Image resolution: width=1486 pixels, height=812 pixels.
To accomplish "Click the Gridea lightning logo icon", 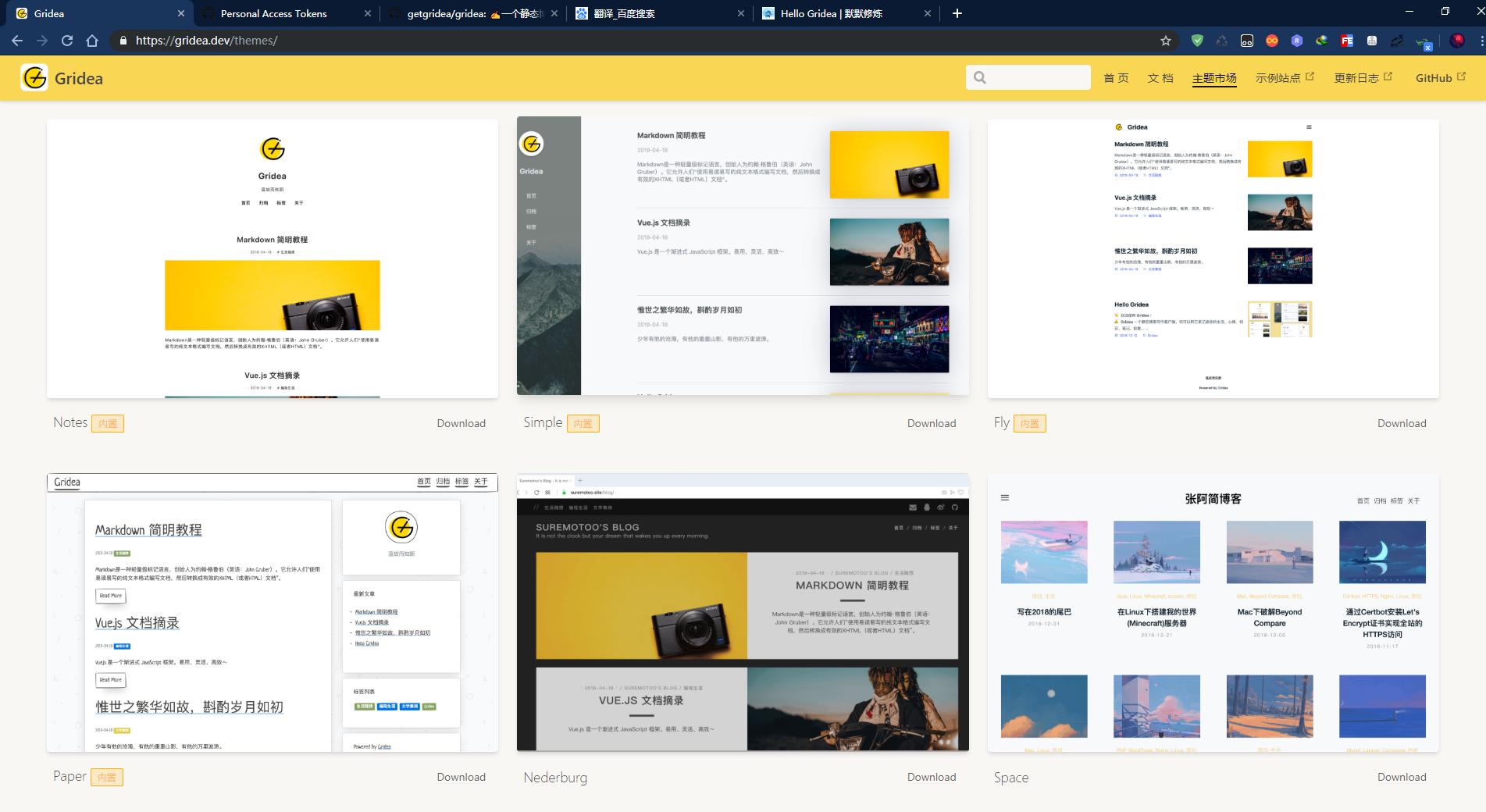I will click(x=34, y=78).
